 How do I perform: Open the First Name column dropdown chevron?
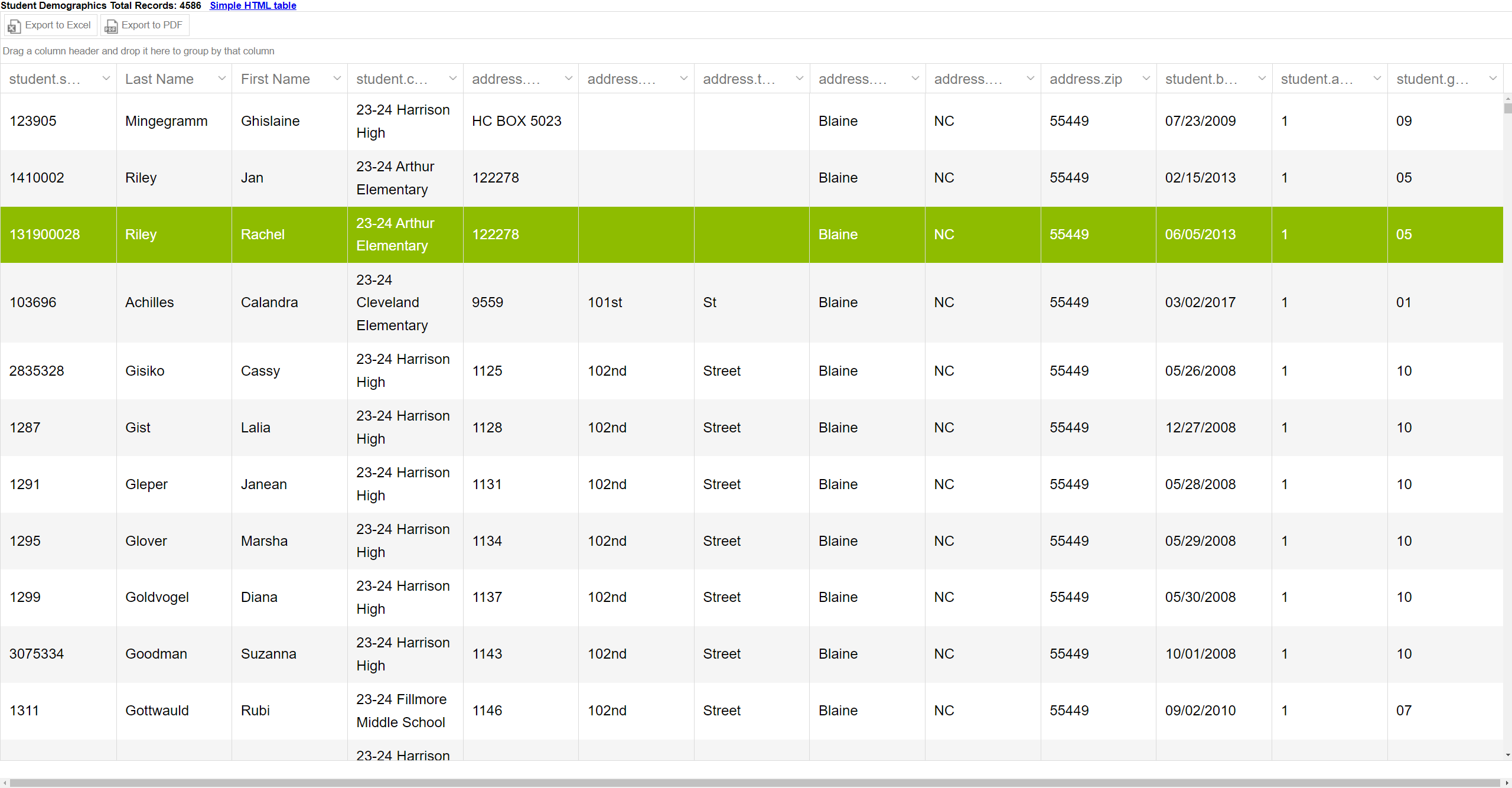click(x=337, y=79)
